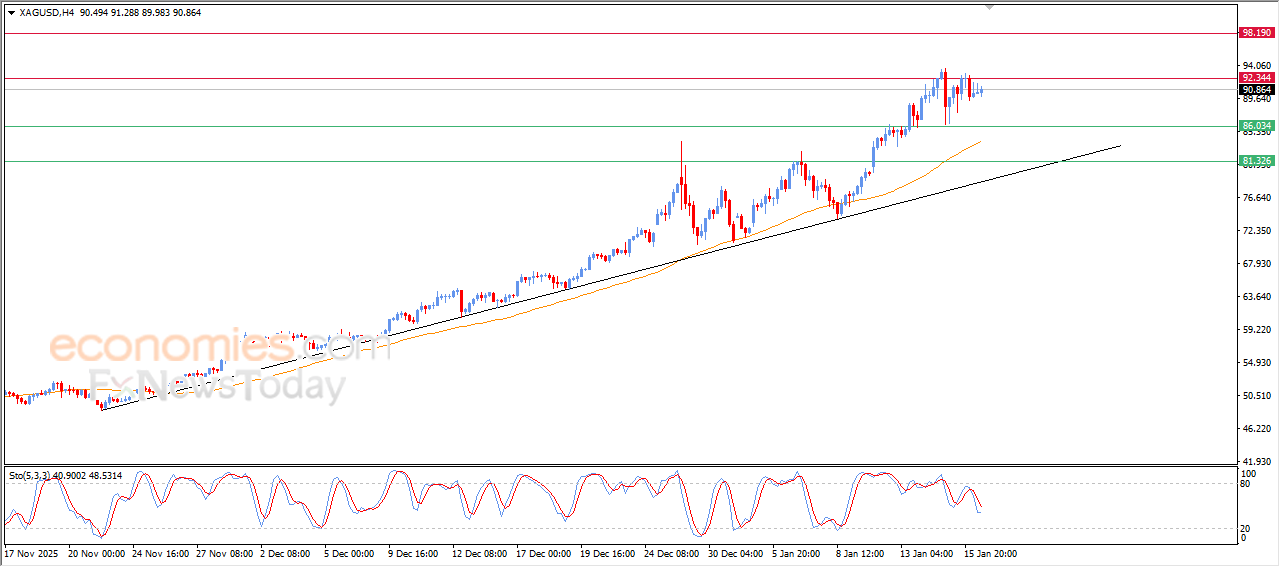Click the 46.220 value on price axis
The height and width of the screenshot is (567, 1280).
click(1256, 429)
